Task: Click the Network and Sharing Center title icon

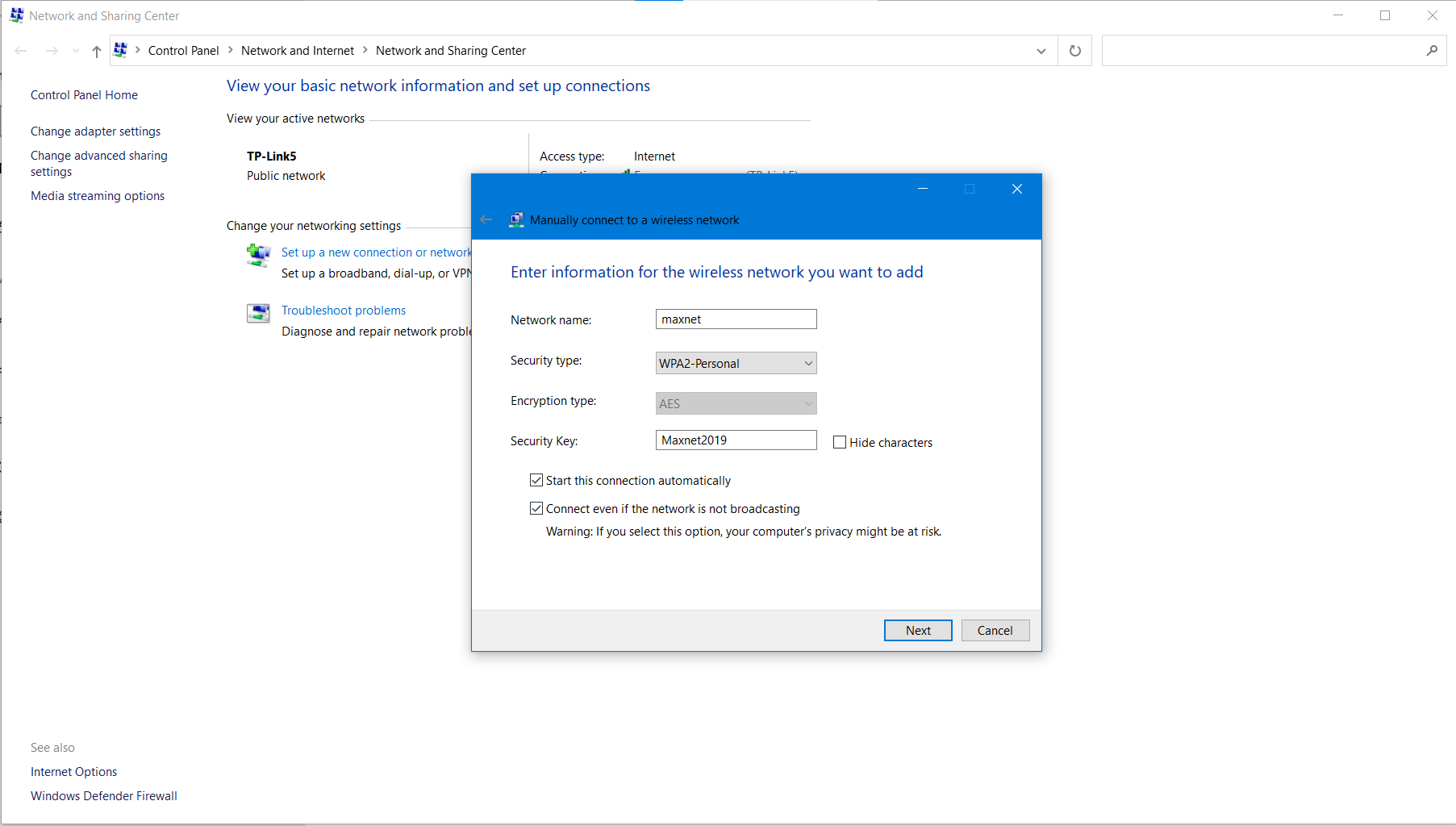Action: tap(16, 15)
